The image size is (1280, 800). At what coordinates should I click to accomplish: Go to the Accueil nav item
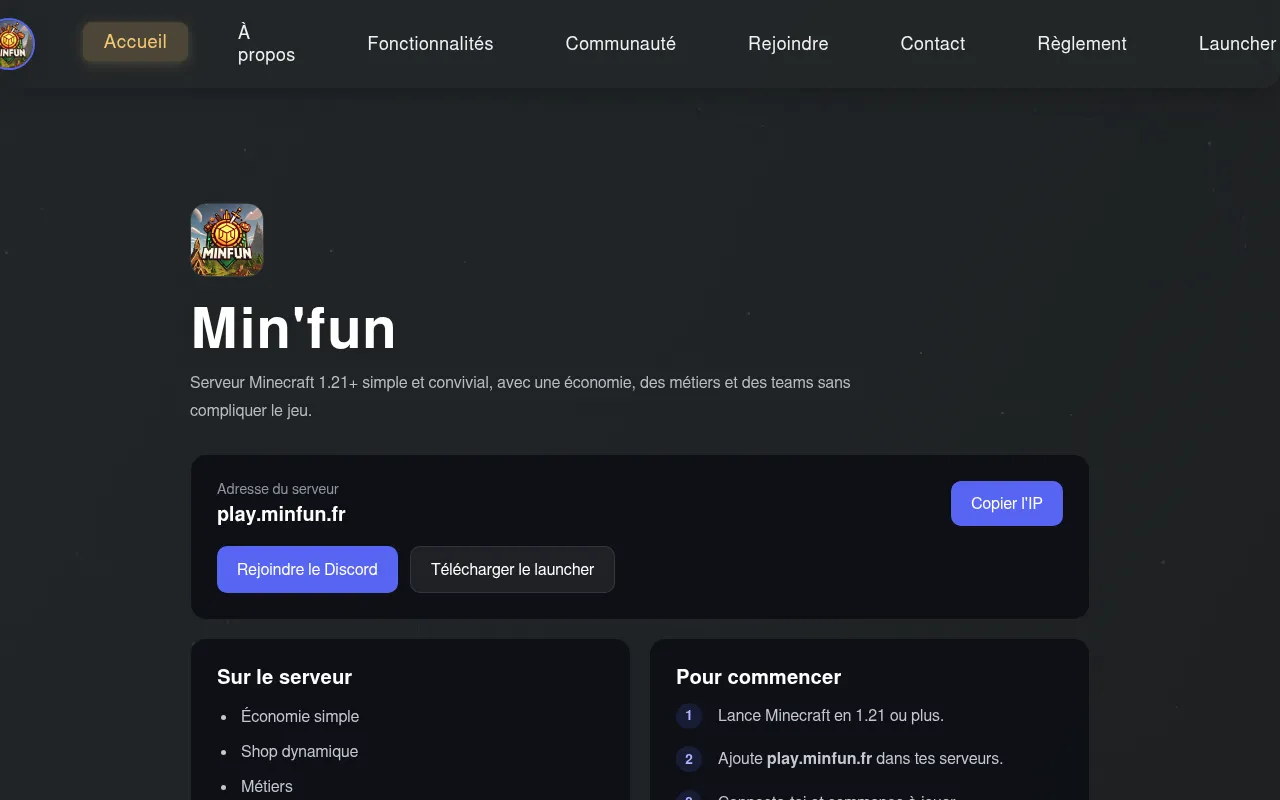(x=135, y=42)
